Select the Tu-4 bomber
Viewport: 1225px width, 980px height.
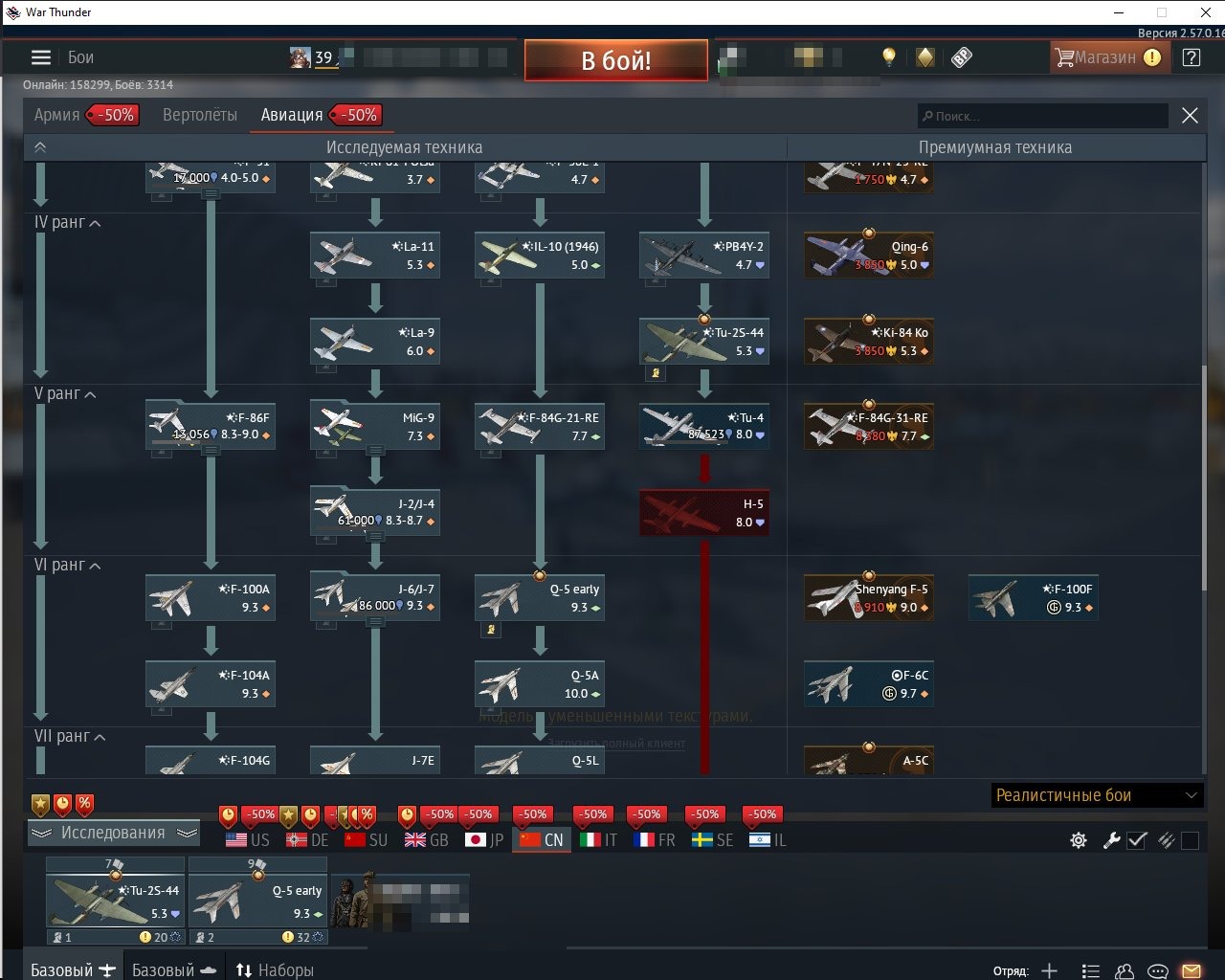[x=704, y=427]
